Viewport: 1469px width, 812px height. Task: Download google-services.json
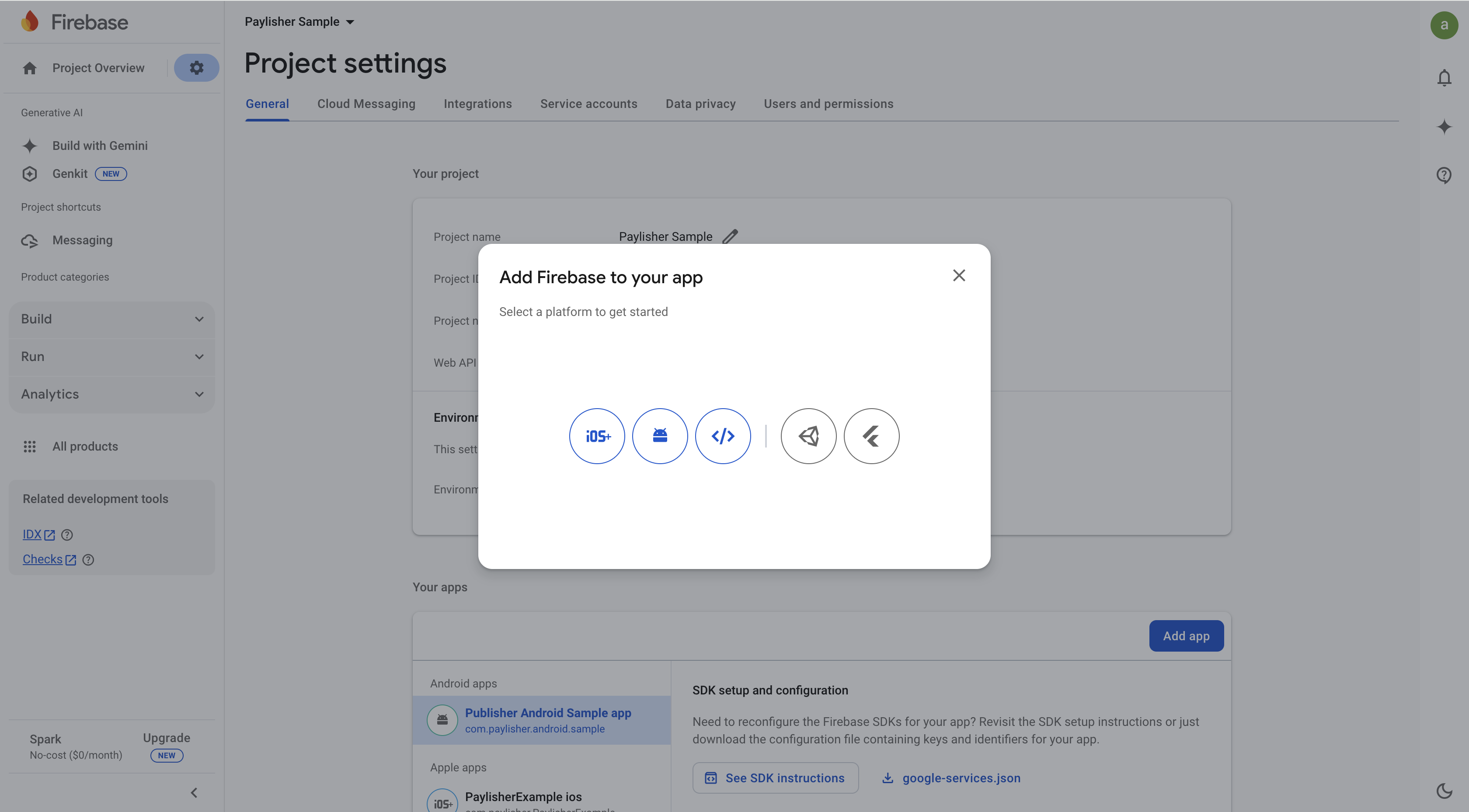coord(950,778)
